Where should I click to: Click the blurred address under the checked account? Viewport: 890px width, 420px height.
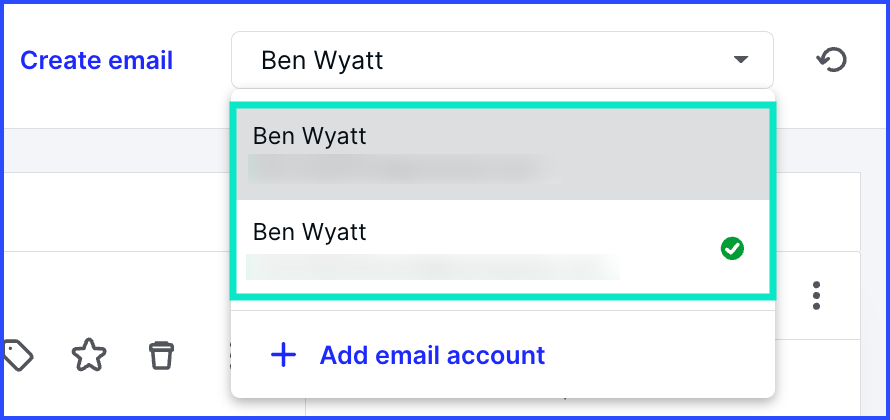[433, 267]
